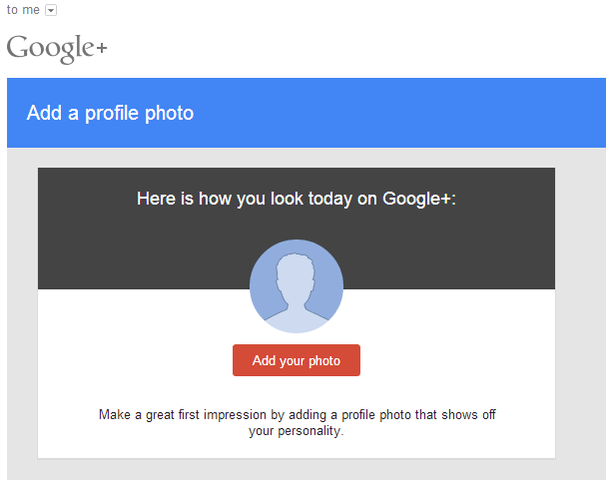This screenshot has width=615, height=486.
Task: Expand recipient details arrow beside "to me"
Action: [52, 10]
